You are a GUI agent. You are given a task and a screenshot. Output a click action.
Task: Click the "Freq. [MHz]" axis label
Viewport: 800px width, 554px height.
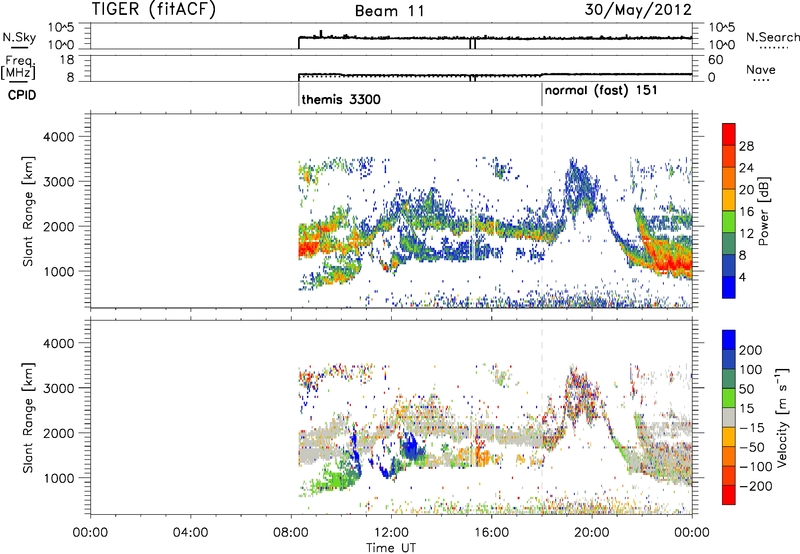[x=18, y=68]
